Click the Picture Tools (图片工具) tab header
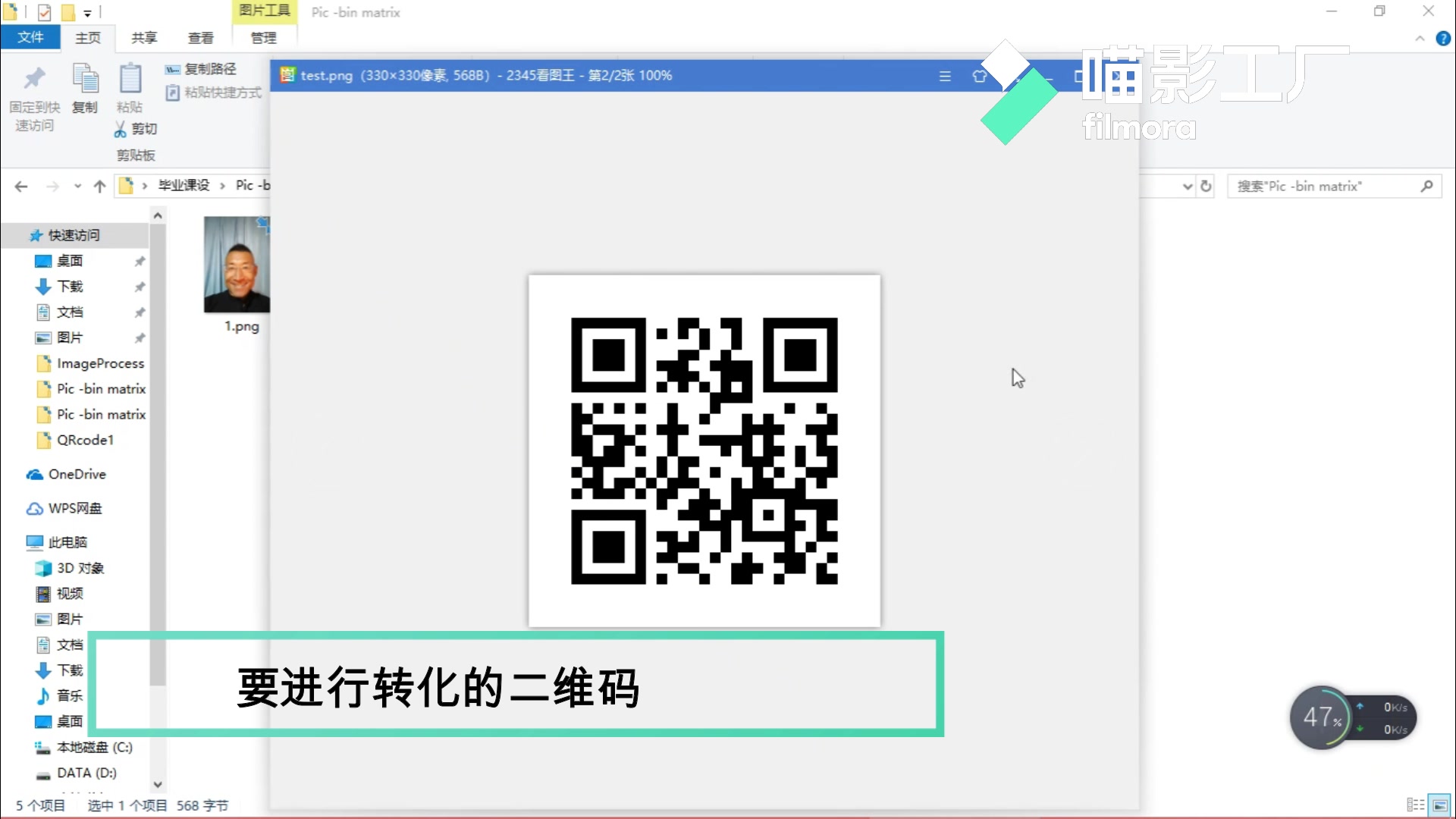The height and width of the screenshot is (819, 1456). point(264,11)
